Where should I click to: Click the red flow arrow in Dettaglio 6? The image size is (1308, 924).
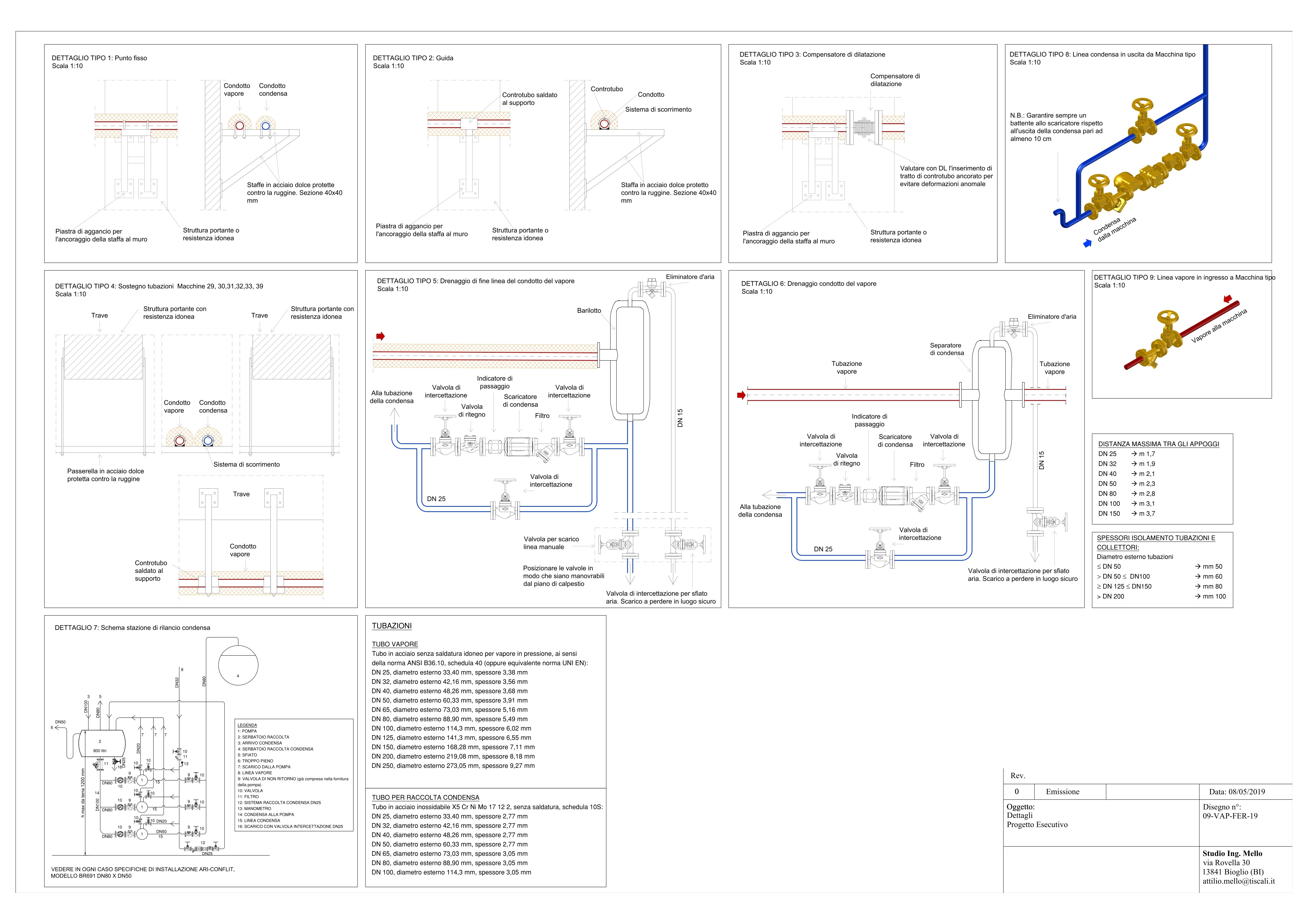pyautogui.click(x=741, y=395)
